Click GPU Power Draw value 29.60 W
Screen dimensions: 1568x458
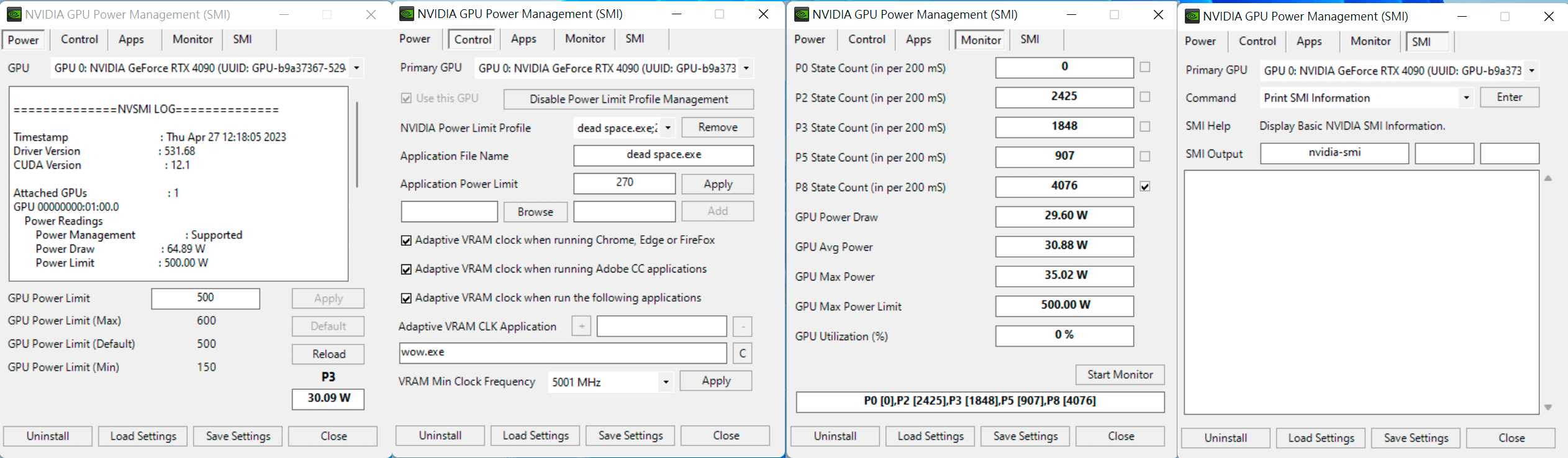[x=1064, y=217]
